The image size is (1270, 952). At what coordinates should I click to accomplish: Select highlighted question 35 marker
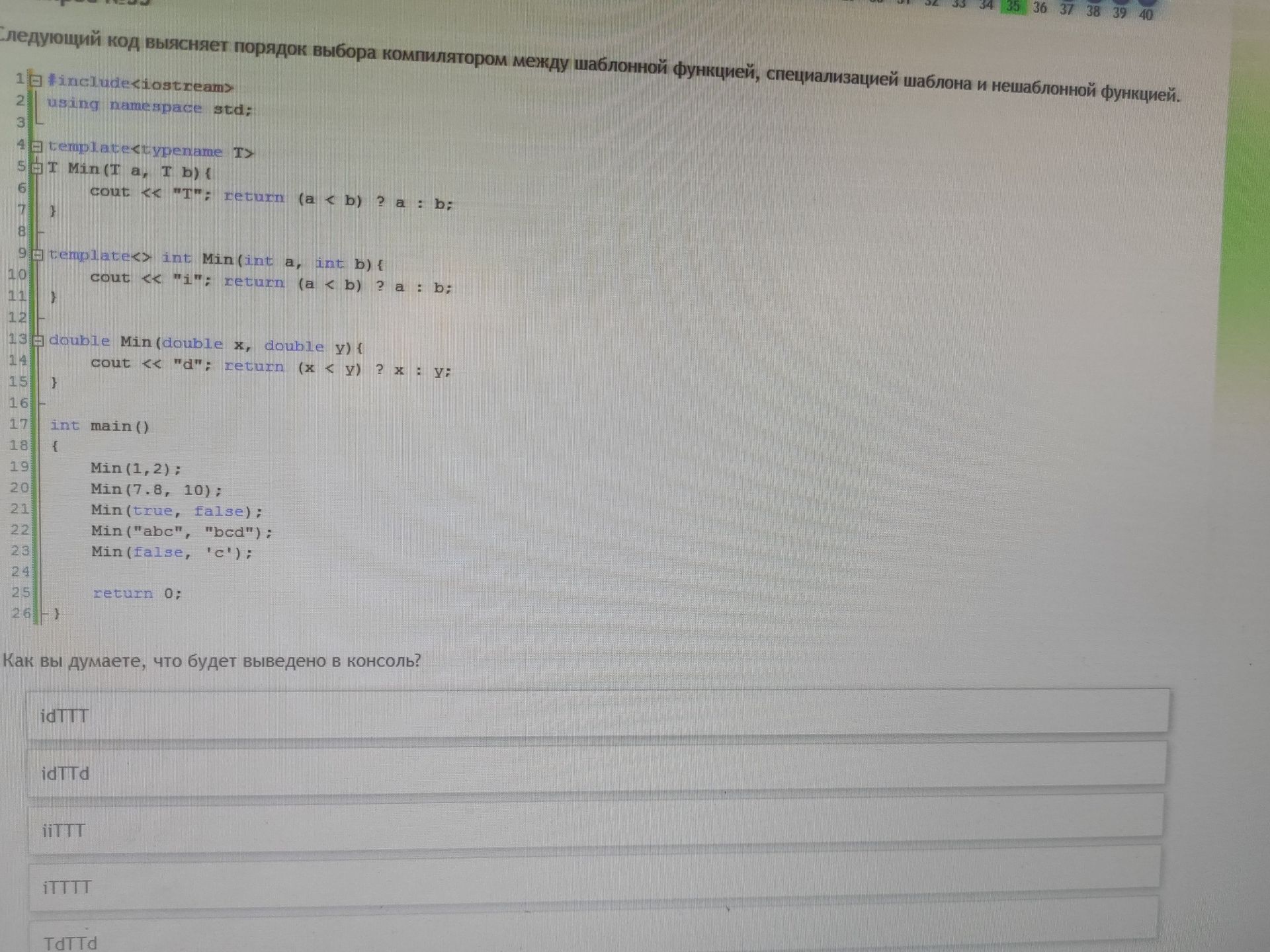coord(1013,7)
